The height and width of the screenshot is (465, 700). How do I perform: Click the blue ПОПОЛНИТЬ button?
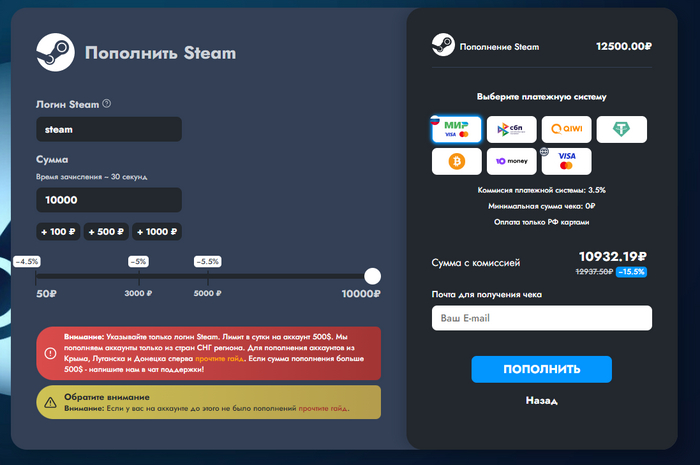point(542,369)
